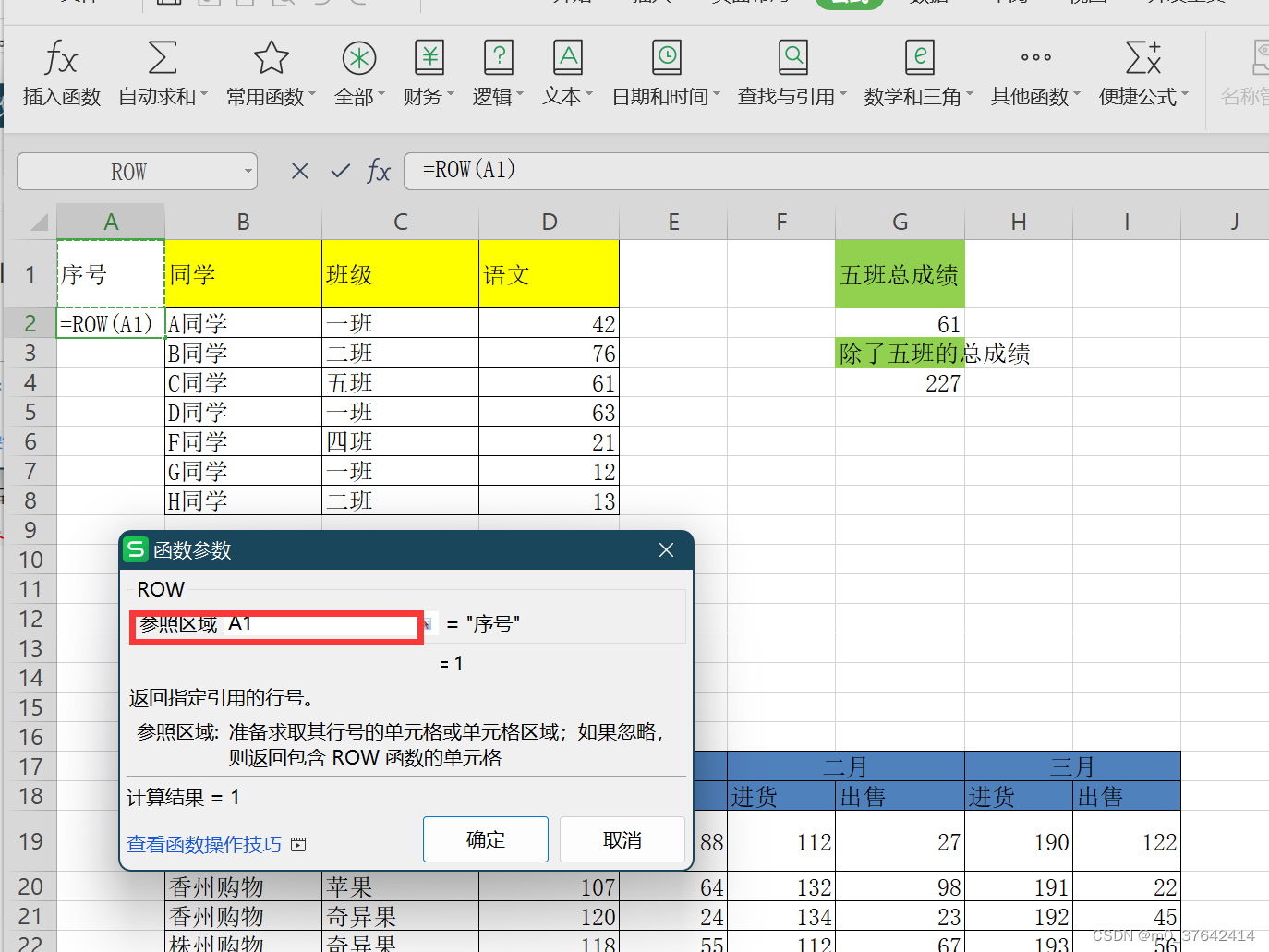Select column A header
The image size is (1269, 952).
pos(111,222)
